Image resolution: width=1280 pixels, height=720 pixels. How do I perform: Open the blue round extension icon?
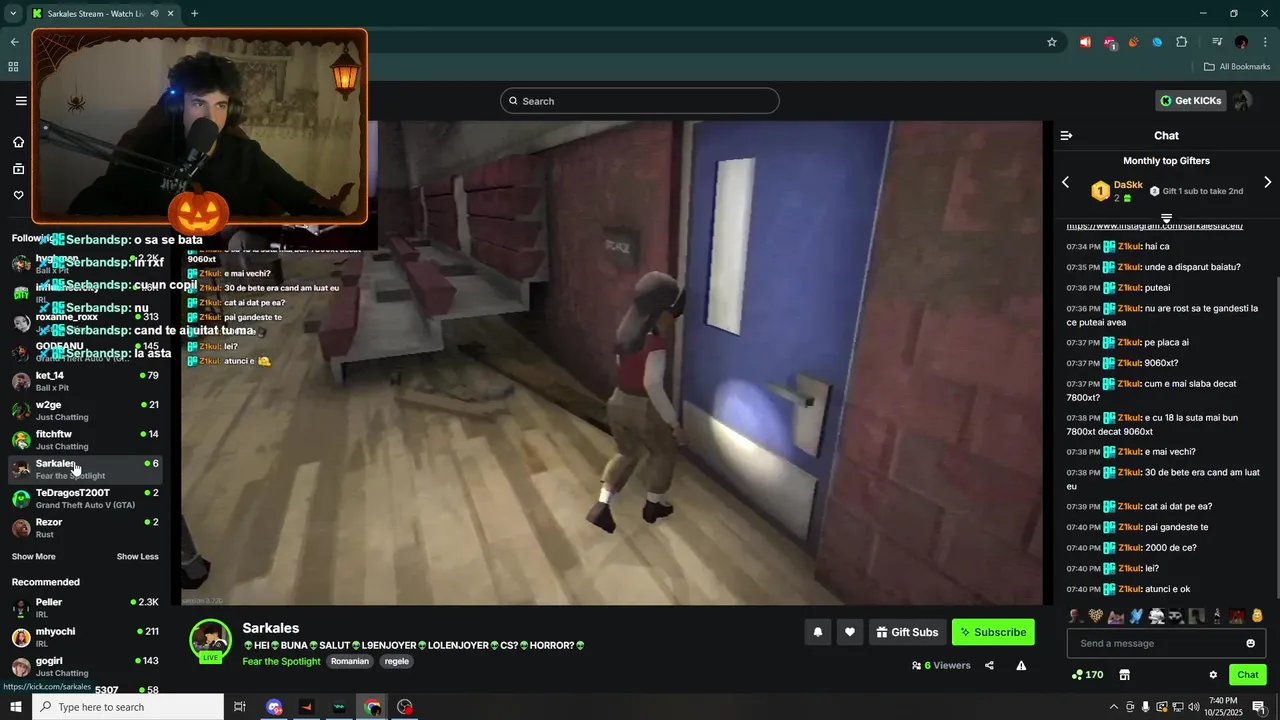pos(1157,42)
